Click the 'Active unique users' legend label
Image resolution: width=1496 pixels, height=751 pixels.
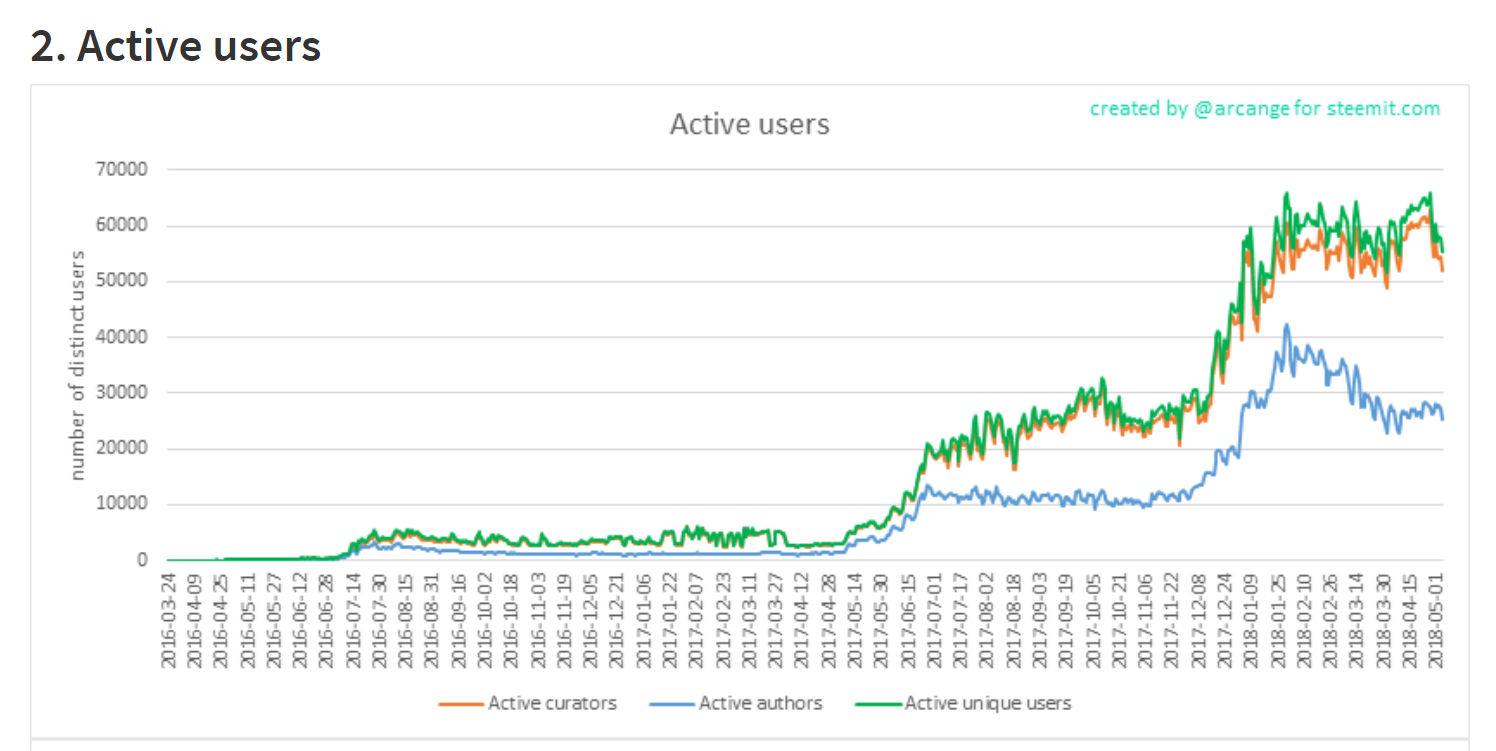[988, 703]
